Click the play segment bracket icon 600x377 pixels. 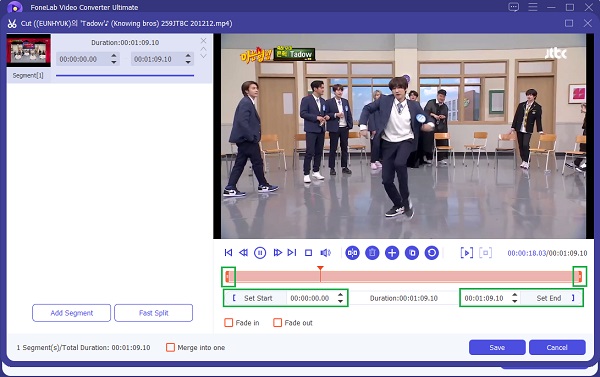(x=467, y=253)
